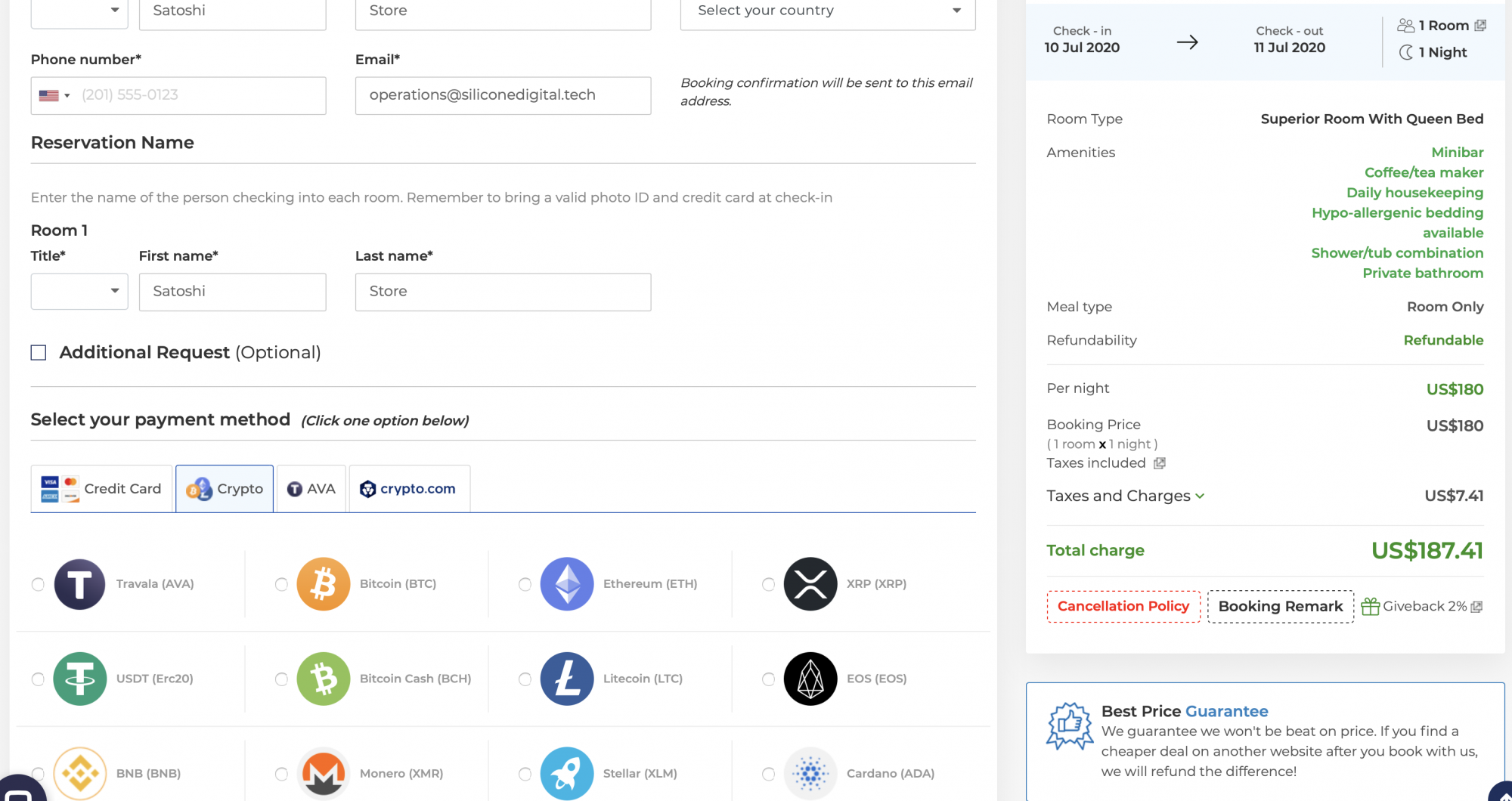
Task: Open the Booking Remark button
Action: coord(1281,606)
